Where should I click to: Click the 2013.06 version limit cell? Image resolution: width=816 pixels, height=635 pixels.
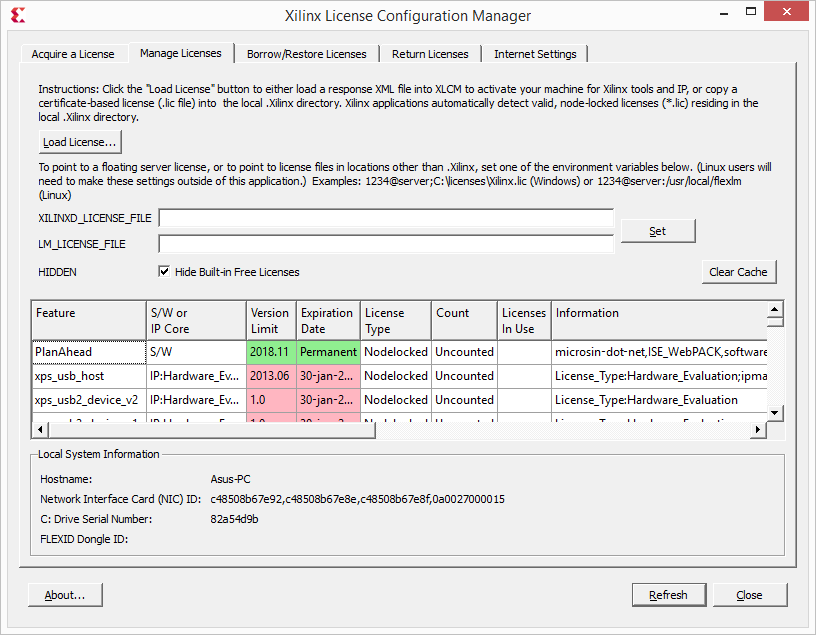tap(271, 376)
